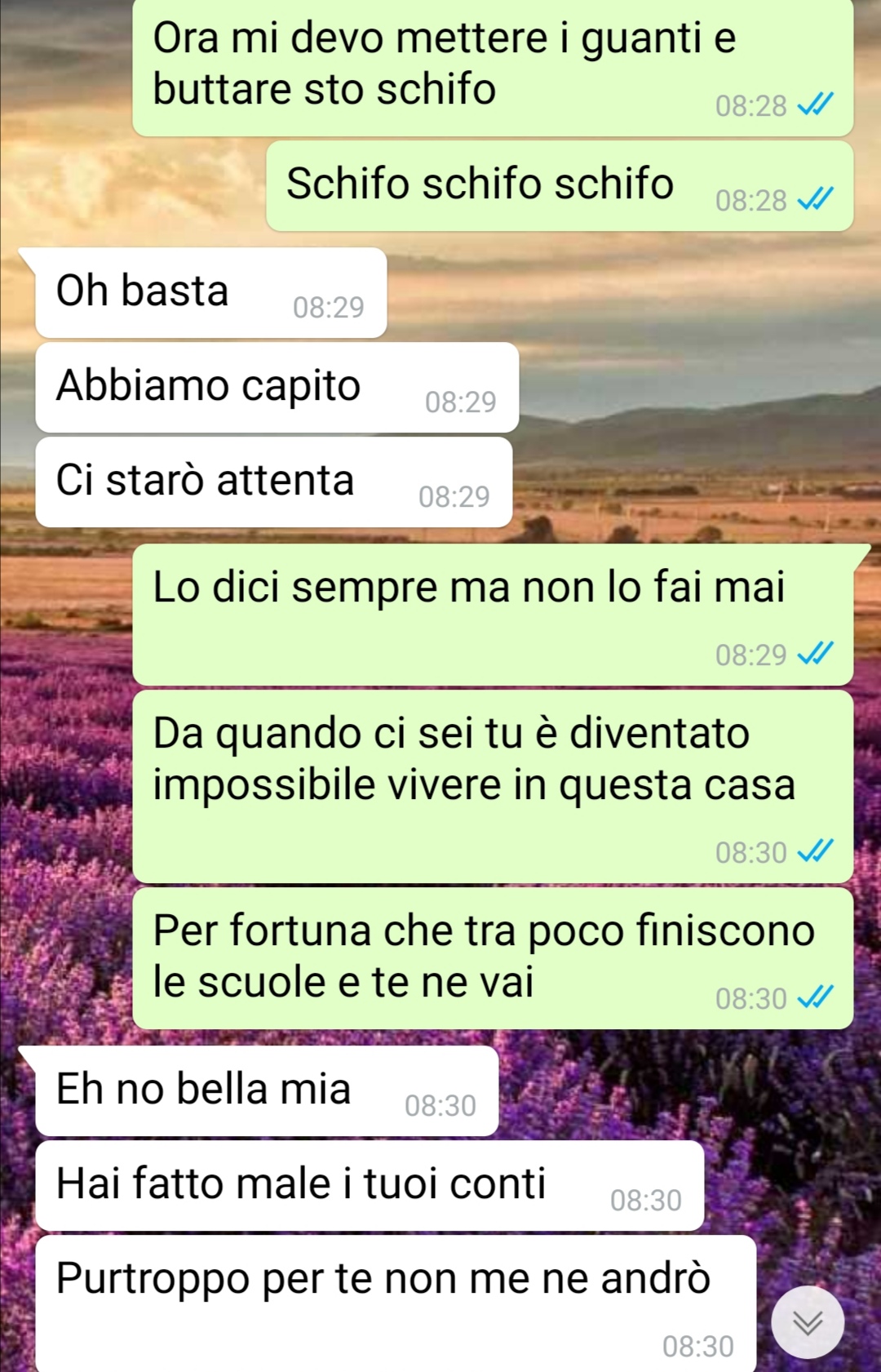Image resolution: width=881 pixels, height=1372 pixels.
Task: Tap the blue ticks on 'Lo dici sempre' message
Action: [816, 653]
